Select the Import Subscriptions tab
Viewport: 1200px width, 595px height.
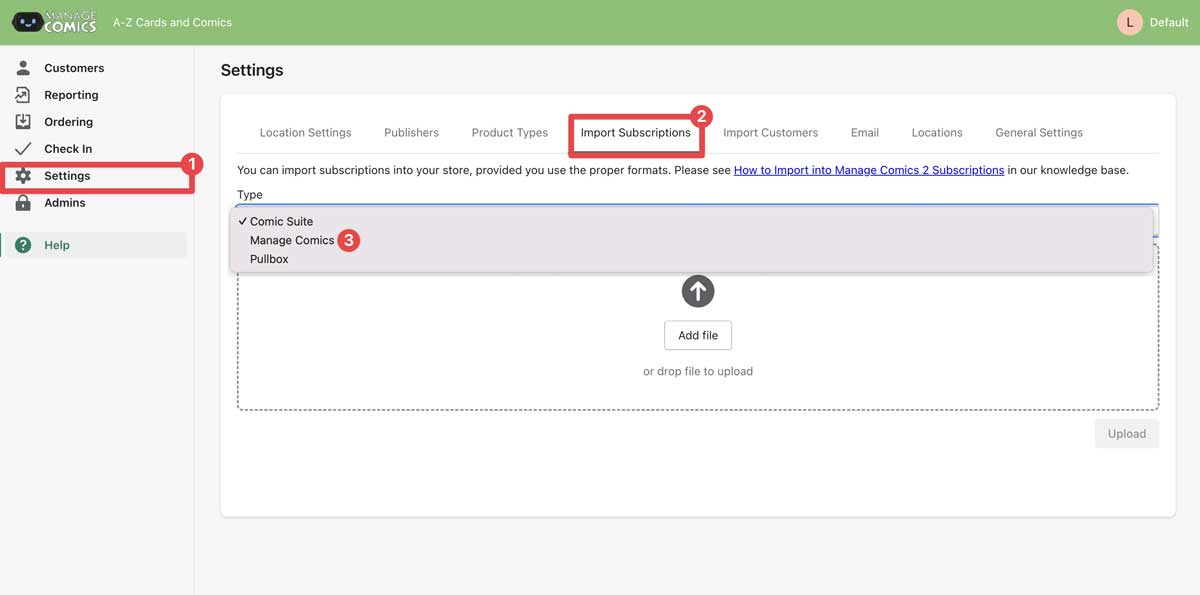636,133
